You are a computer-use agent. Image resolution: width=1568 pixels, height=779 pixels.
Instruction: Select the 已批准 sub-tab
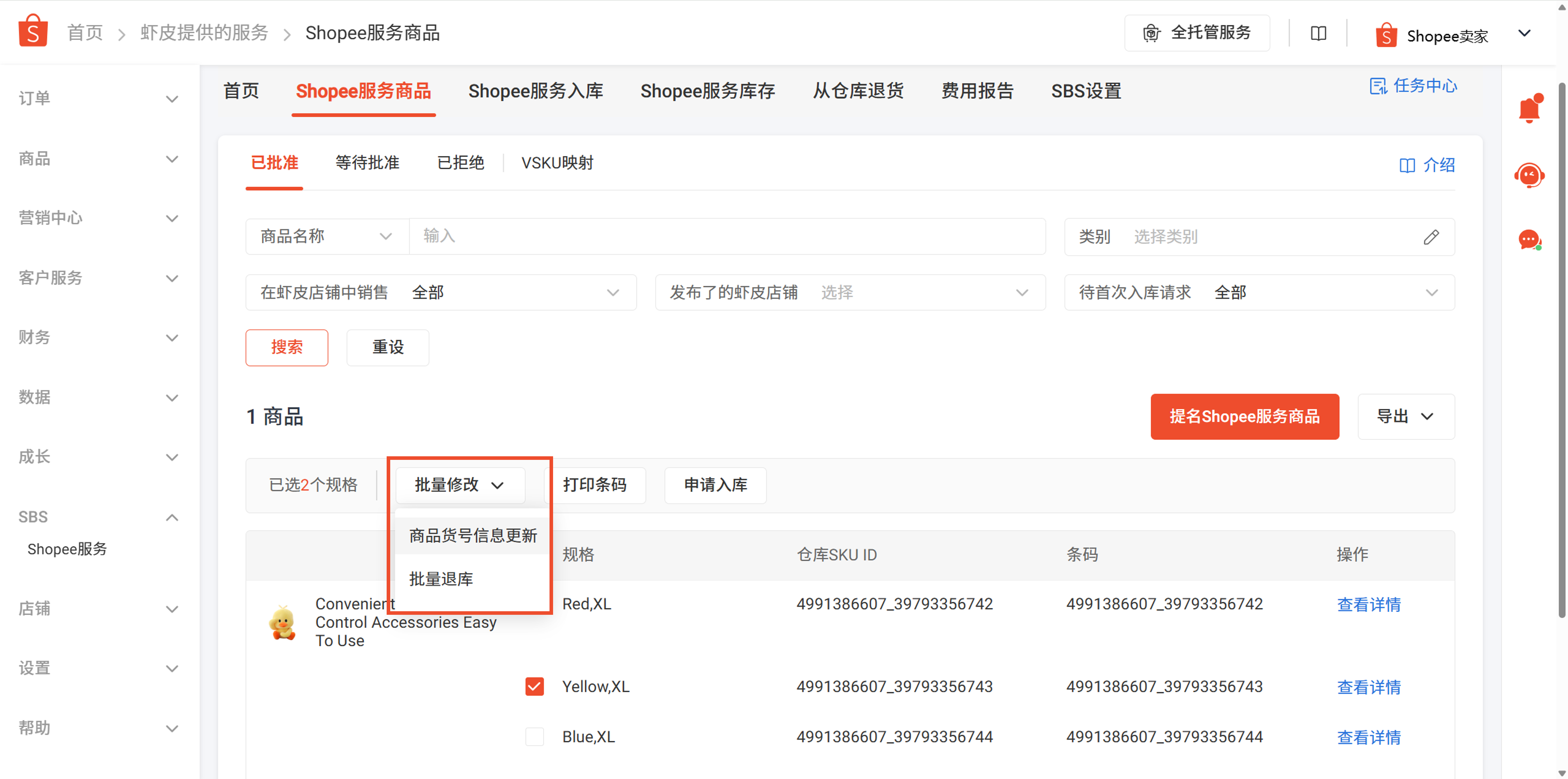pos(274,163)
